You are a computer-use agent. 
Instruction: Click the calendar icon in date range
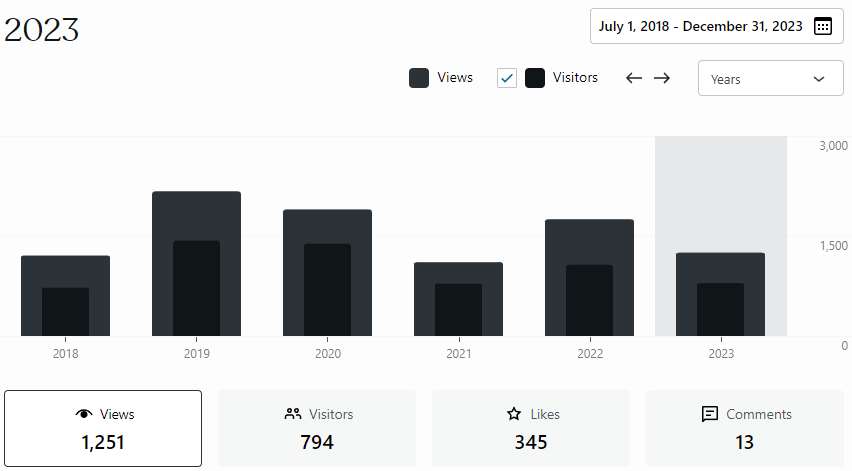pos(823,27)
